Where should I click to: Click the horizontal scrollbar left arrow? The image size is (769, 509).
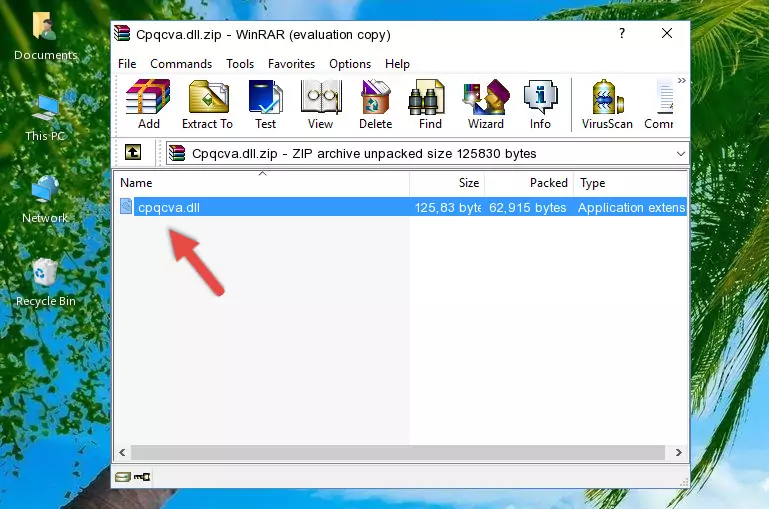123,452
